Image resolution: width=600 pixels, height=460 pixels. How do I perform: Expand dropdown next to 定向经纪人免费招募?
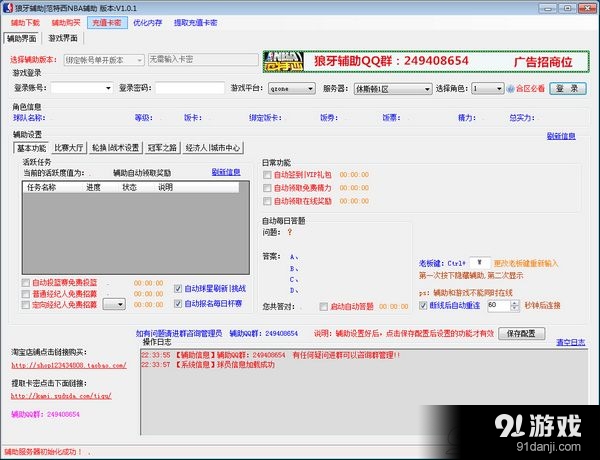pyautogui.click(x=114, y=305)
